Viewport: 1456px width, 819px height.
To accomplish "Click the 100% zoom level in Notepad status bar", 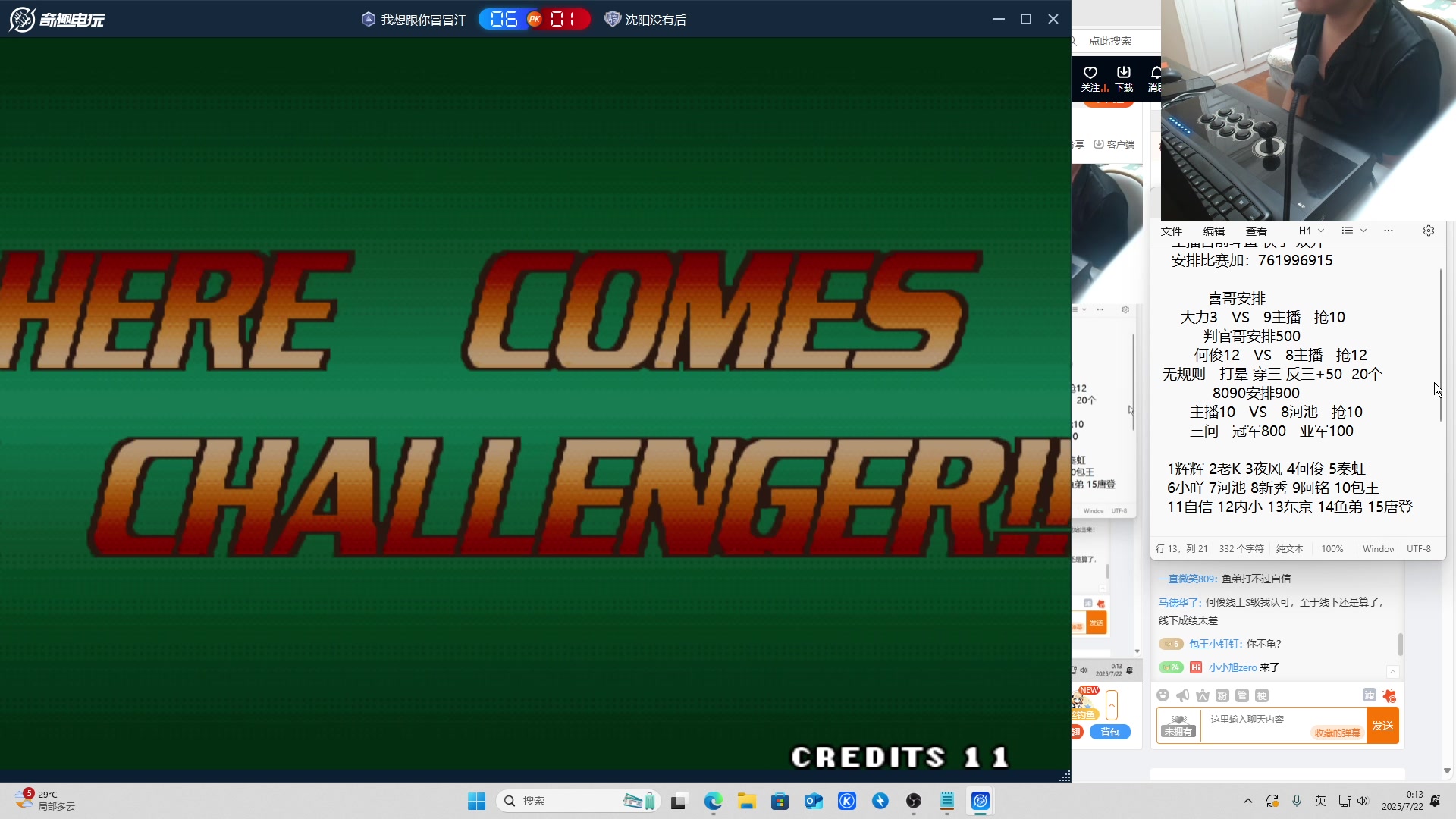I will [x=1332, y=549].
